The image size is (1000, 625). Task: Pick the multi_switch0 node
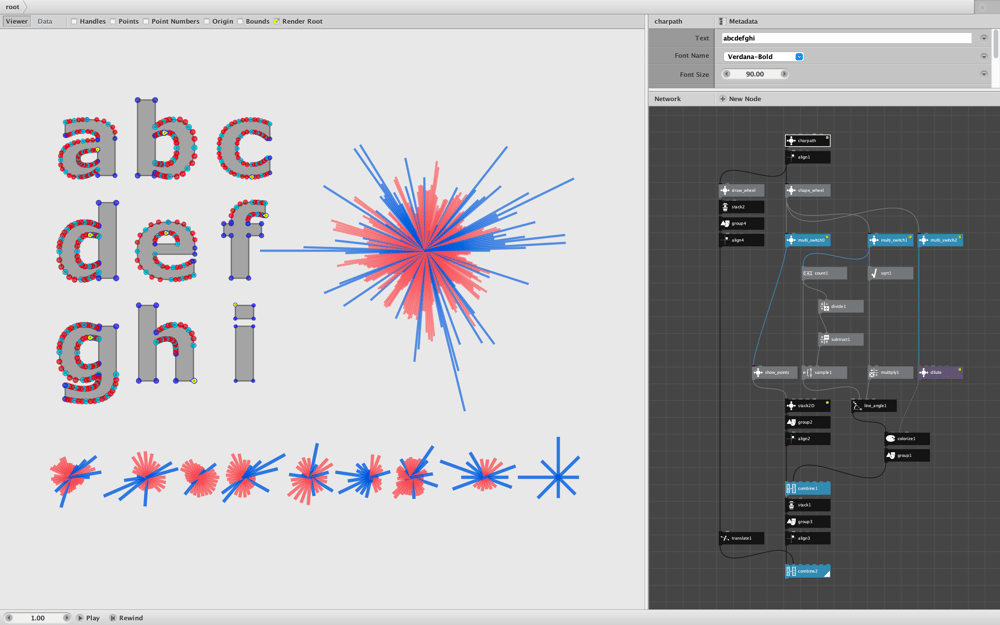807,240
